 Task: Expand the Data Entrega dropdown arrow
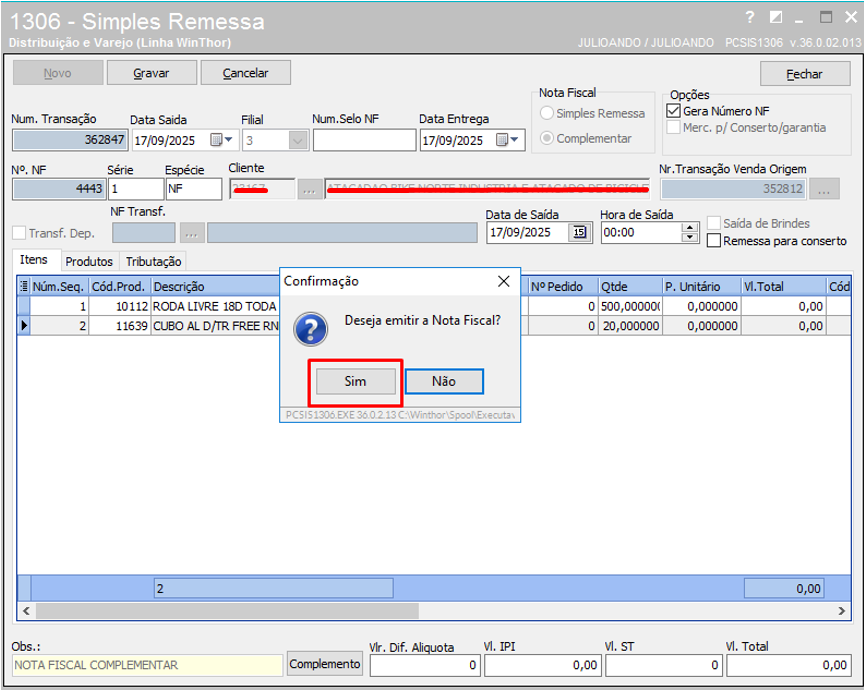[x=514, y=140]
